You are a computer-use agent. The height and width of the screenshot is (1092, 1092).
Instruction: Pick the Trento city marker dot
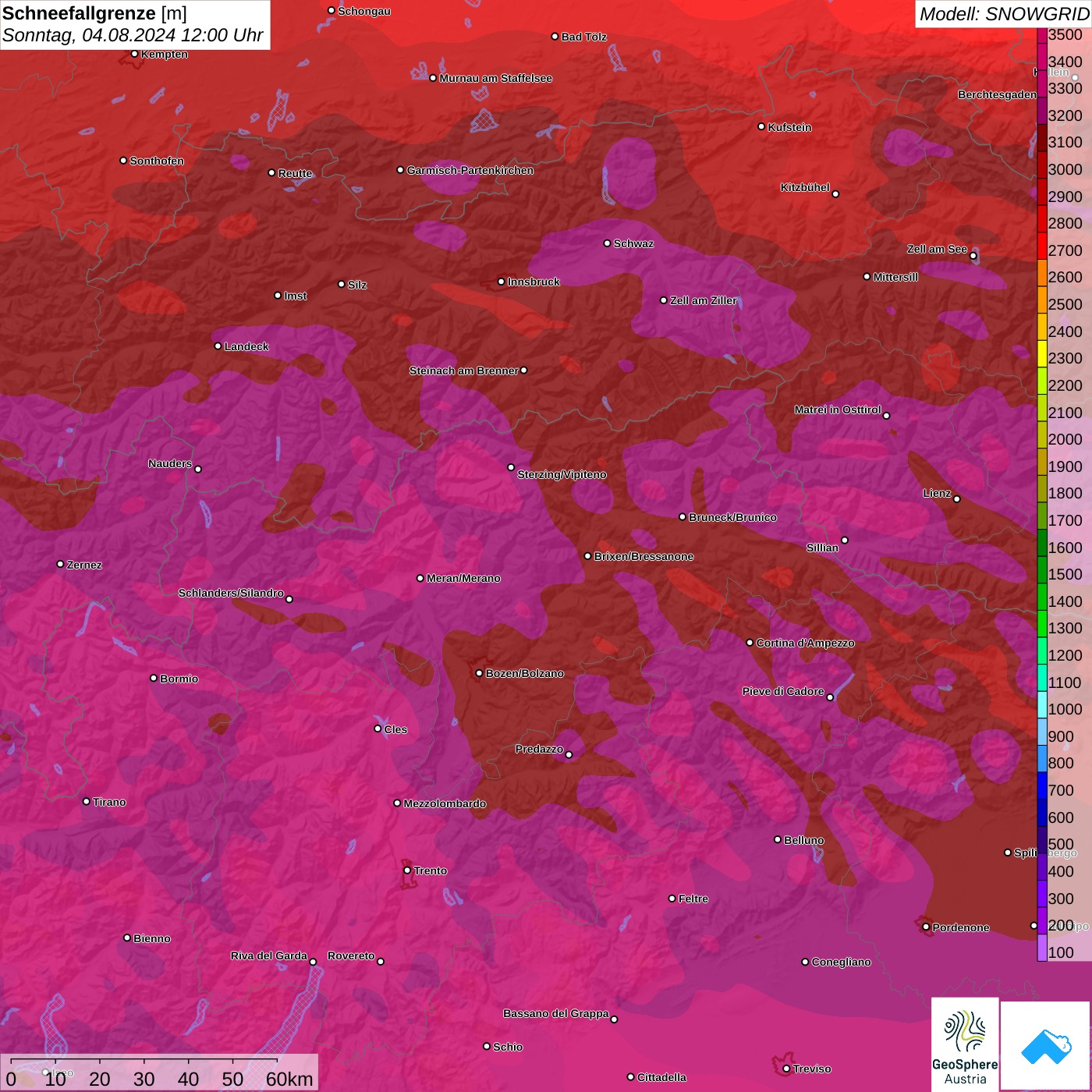pos(407,870)
